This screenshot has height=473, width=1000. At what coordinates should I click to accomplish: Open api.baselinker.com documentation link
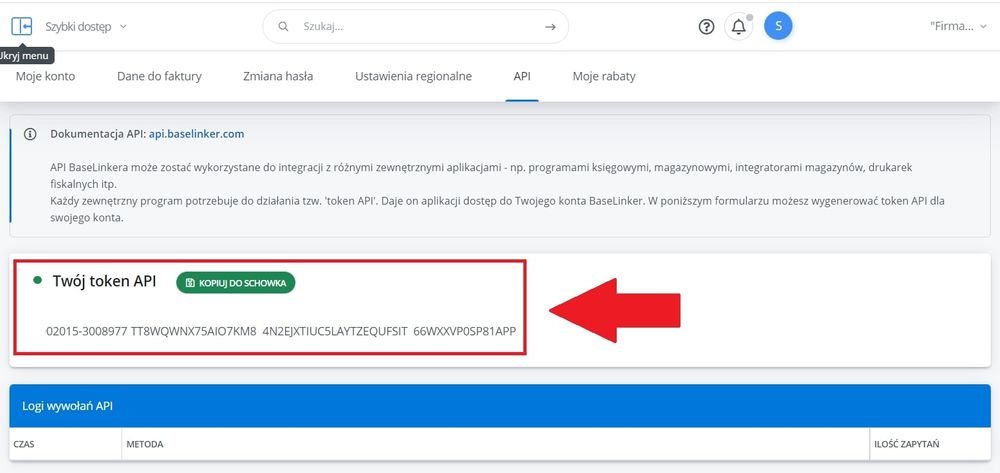coord(196,135)
